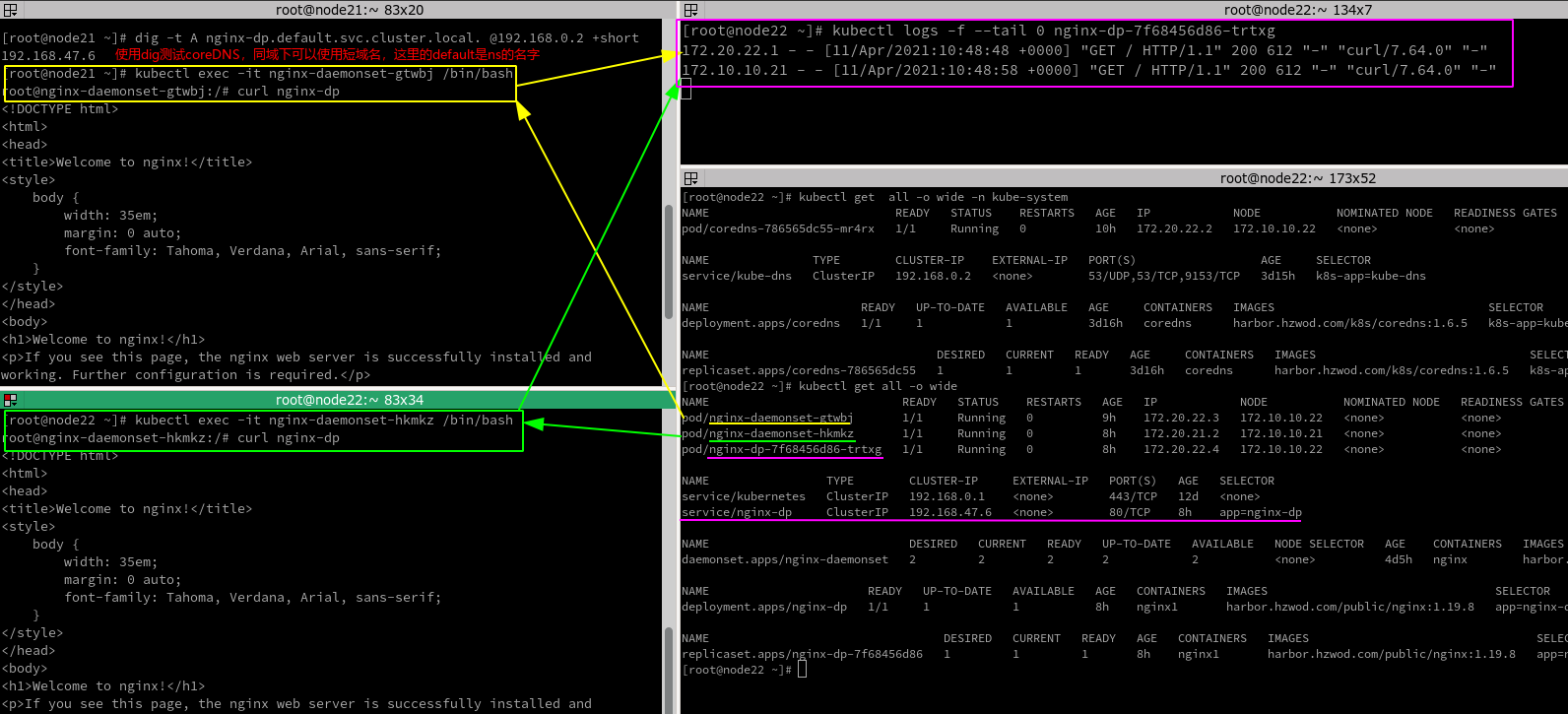The height and width of the screenshot is (714, 1568).
Task: Select pod/nginx-daemonset-hkmkz in pod list
Action: 767,433
